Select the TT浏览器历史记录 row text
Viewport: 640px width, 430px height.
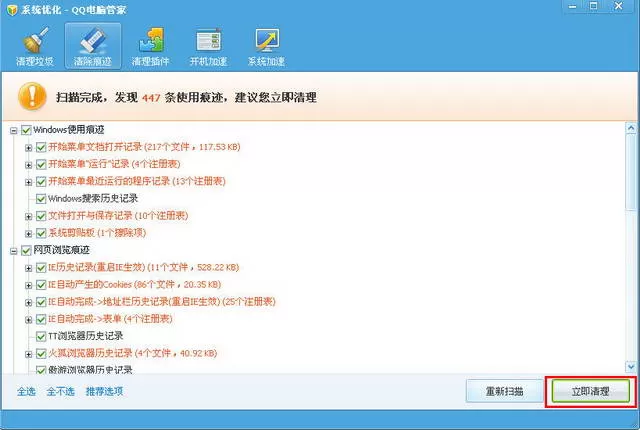(x=86, y=336)
